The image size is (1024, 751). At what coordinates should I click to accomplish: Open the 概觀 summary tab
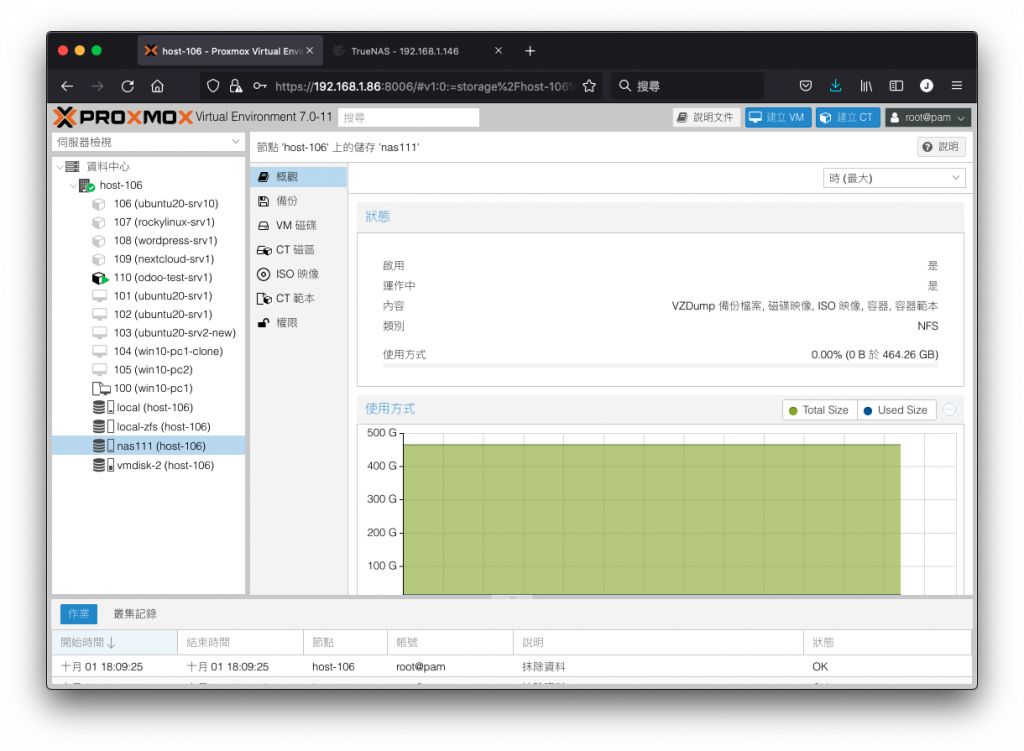click(x=298, y=177)
